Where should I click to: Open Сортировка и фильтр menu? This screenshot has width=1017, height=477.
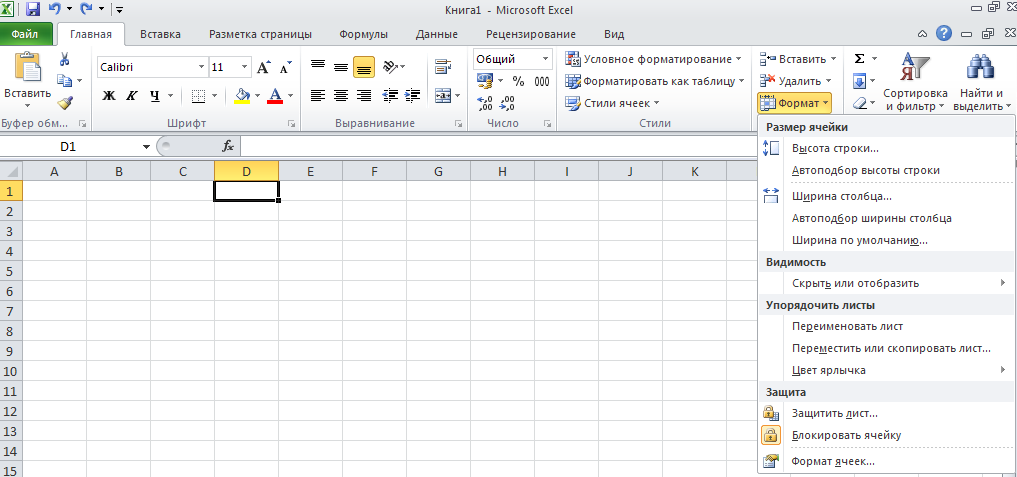915,82
